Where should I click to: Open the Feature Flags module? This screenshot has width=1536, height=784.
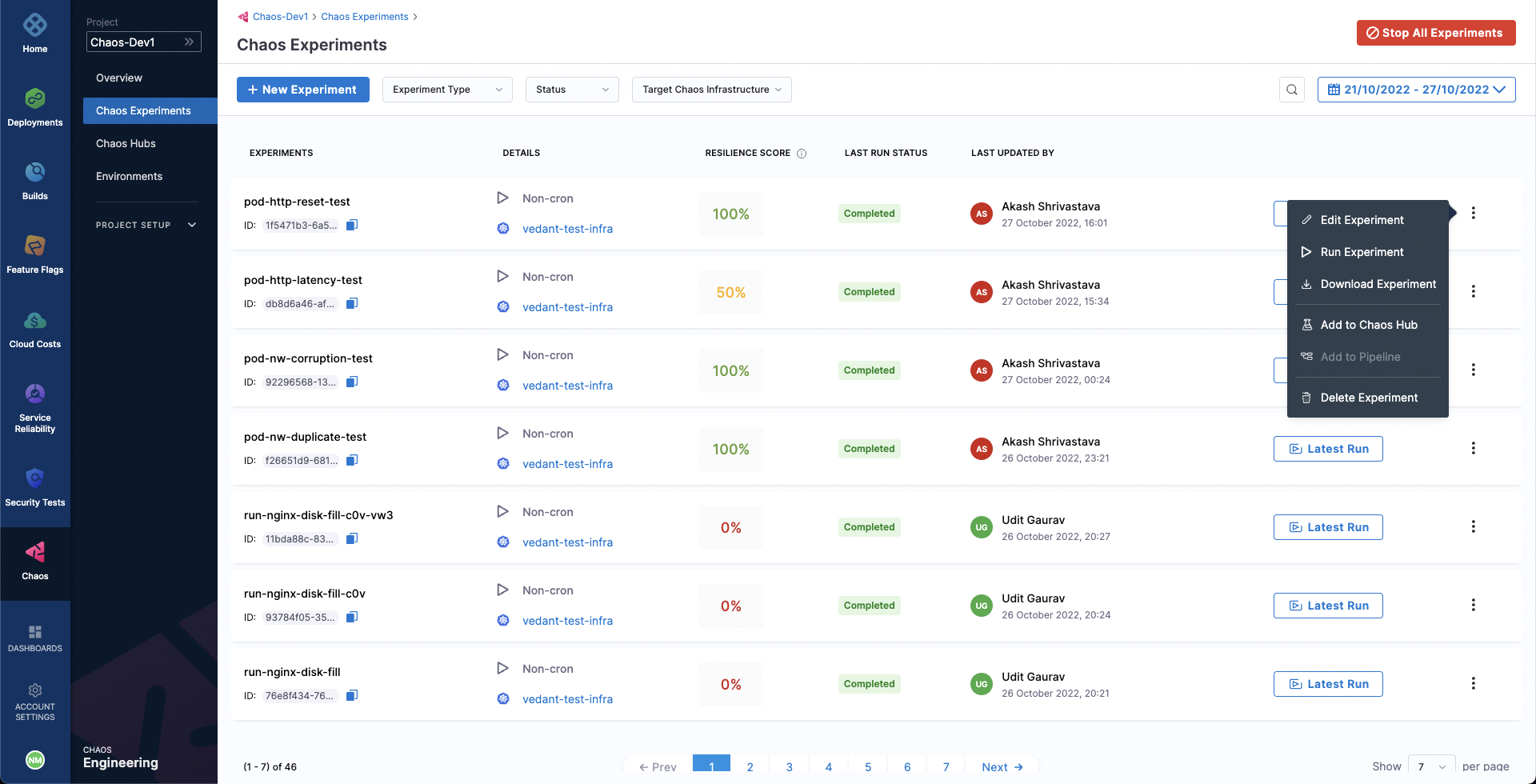click(x=34, y=254)
